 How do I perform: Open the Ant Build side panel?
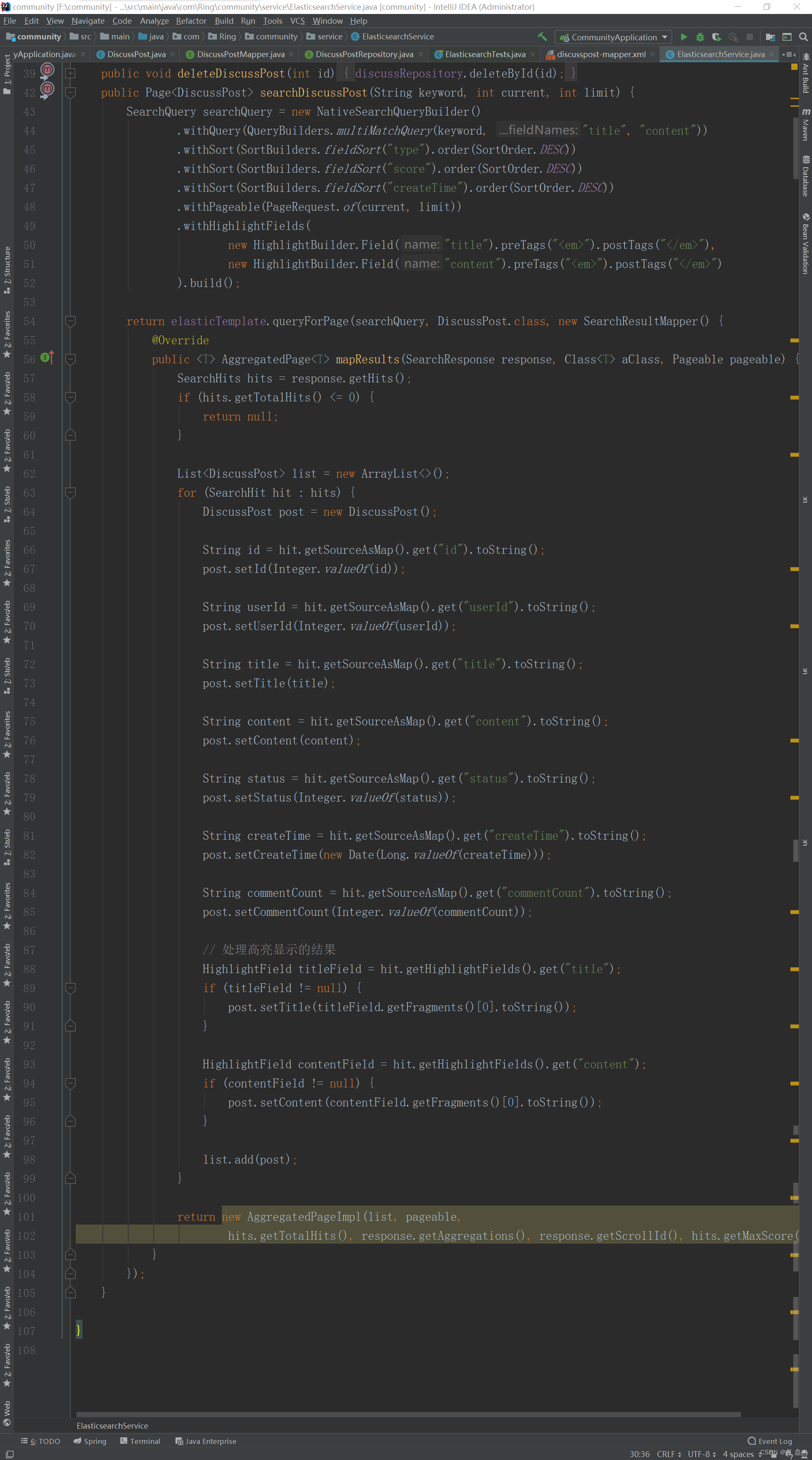[x=805, y=73]
